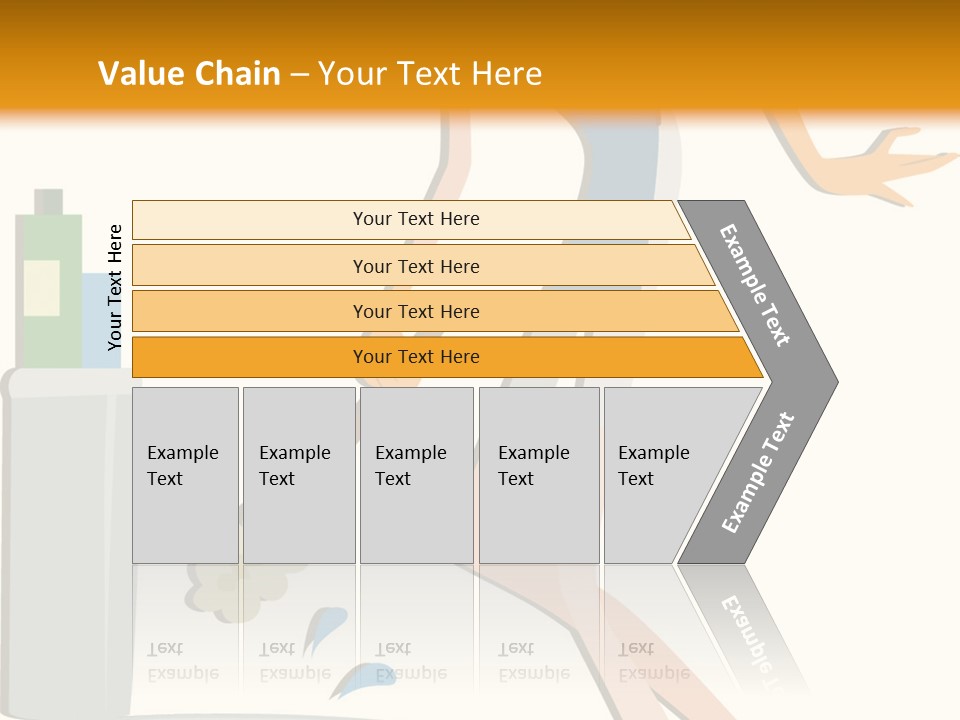The image size is (960, 720).
Task: Select the first gray Example Text box
Action: point(185,475)
